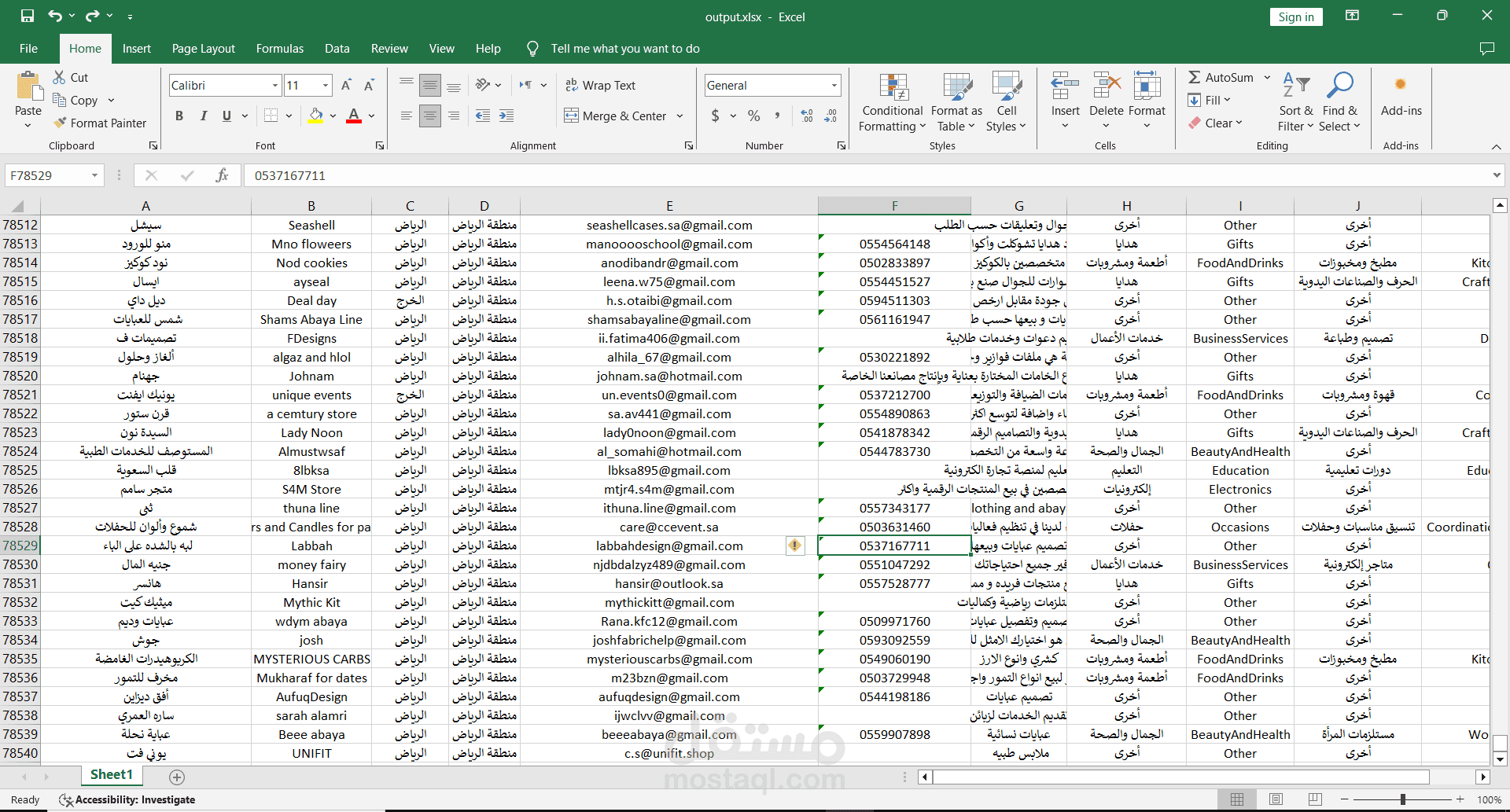Open Find & Select magnifier
This screenshot has height=812, width=1510.
[1340, 102]
